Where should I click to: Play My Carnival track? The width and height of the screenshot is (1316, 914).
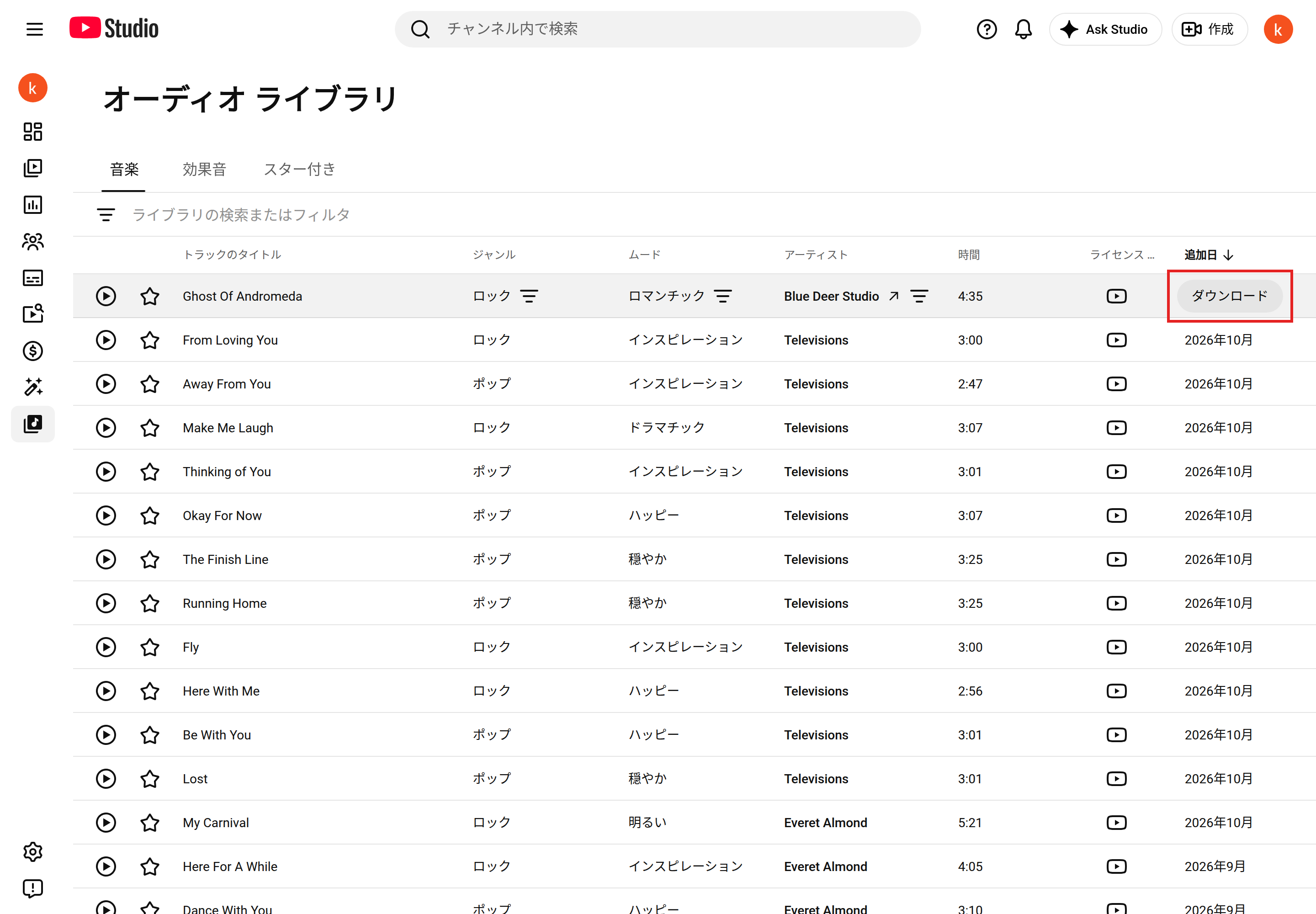coord(106,822)
